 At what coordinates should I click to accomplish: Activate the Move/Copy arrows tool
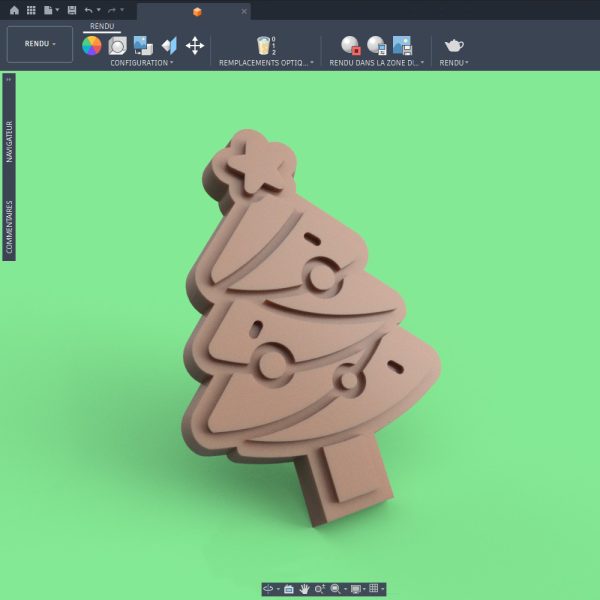(x=195, y=46)
